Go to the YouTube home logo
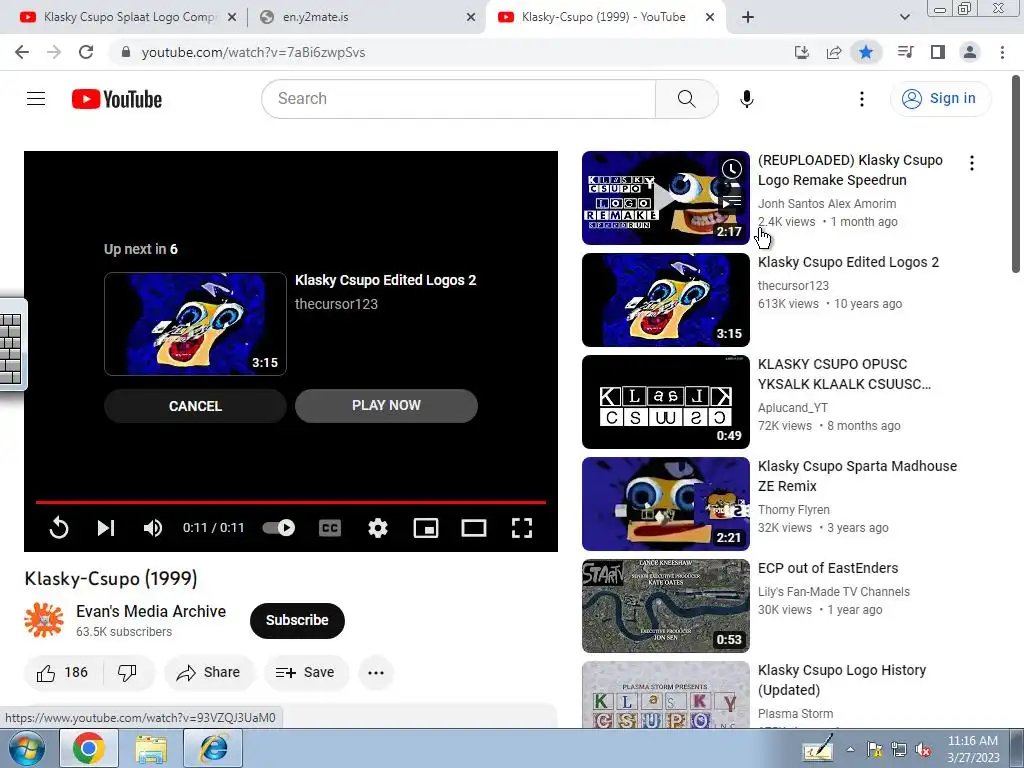 coord(117,99)
